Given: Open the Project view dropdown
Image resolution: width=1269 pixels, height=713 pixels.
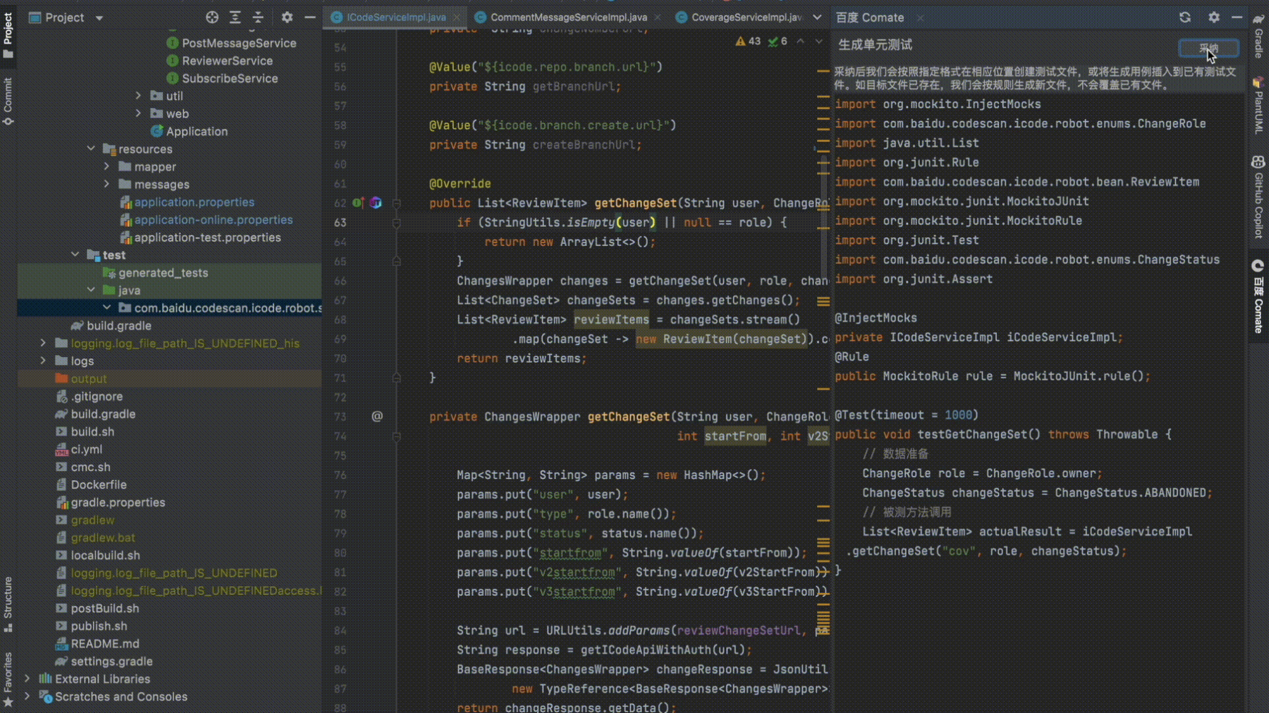Looking at the screenshot, I should [x=99, y=18].
